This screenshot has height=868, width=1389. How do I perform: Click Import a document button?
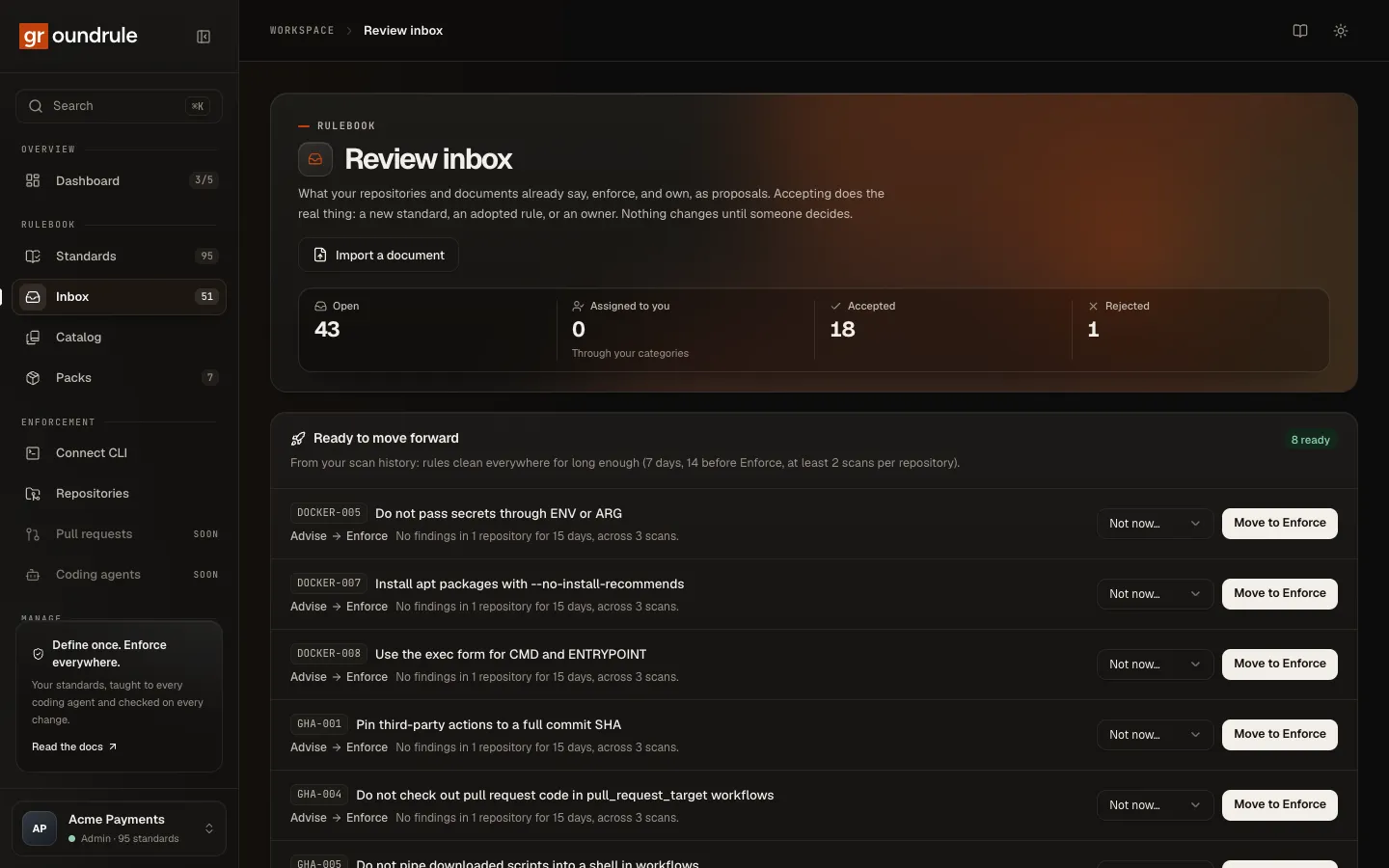tap(378, 255)
